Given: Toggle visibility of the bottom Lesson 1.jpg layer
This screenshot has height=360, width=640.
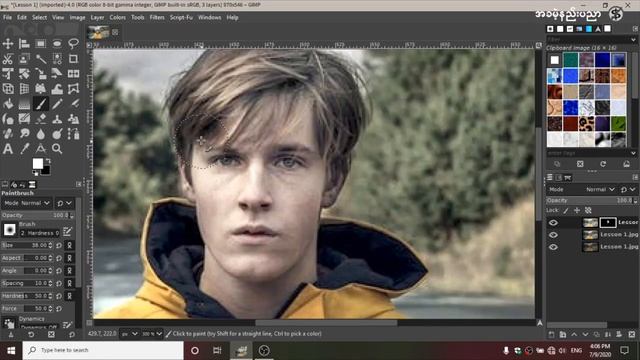Looking at the screenshot, I should tap(553, 247).
